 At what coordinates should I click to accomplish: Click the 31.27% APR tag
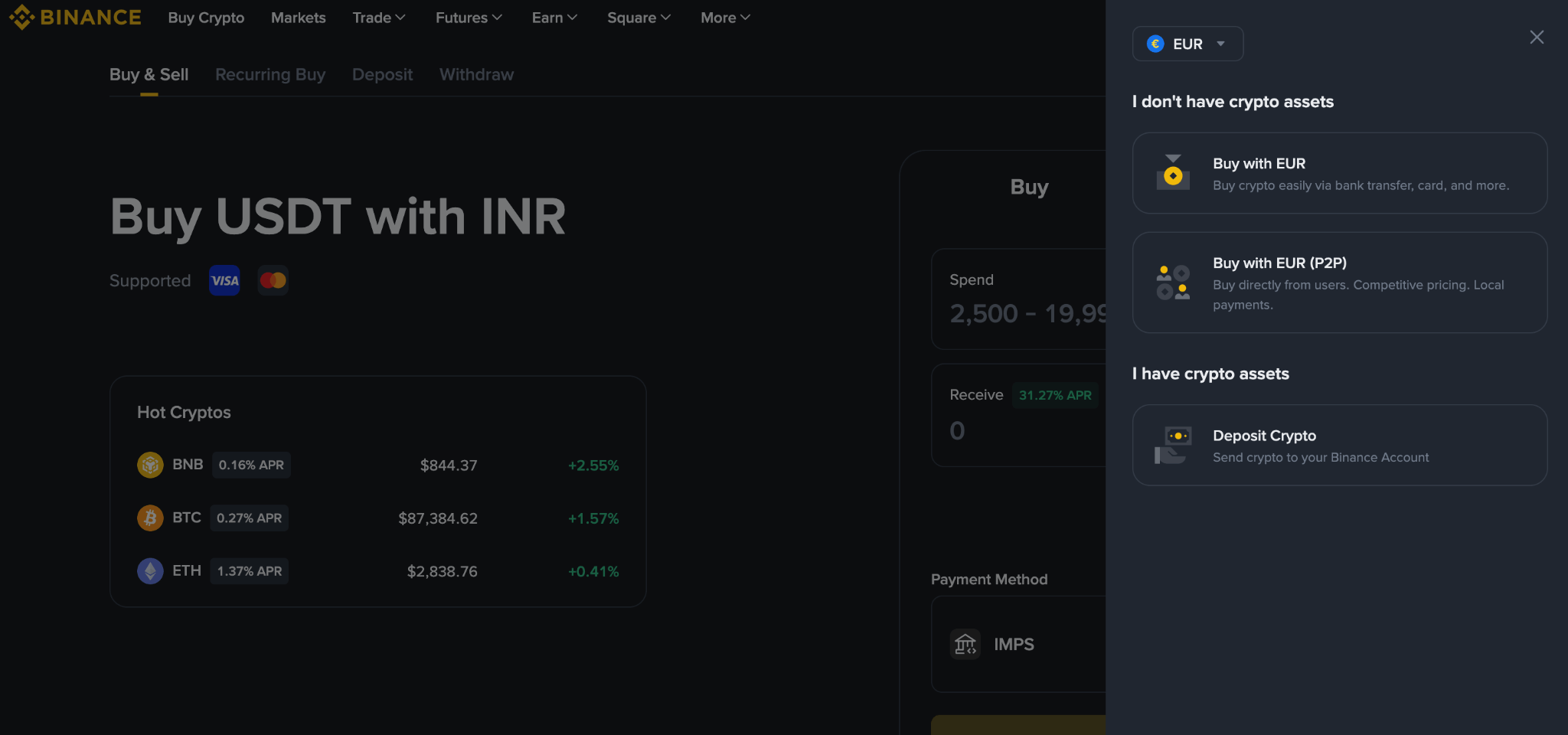(x=1055, y=395)
